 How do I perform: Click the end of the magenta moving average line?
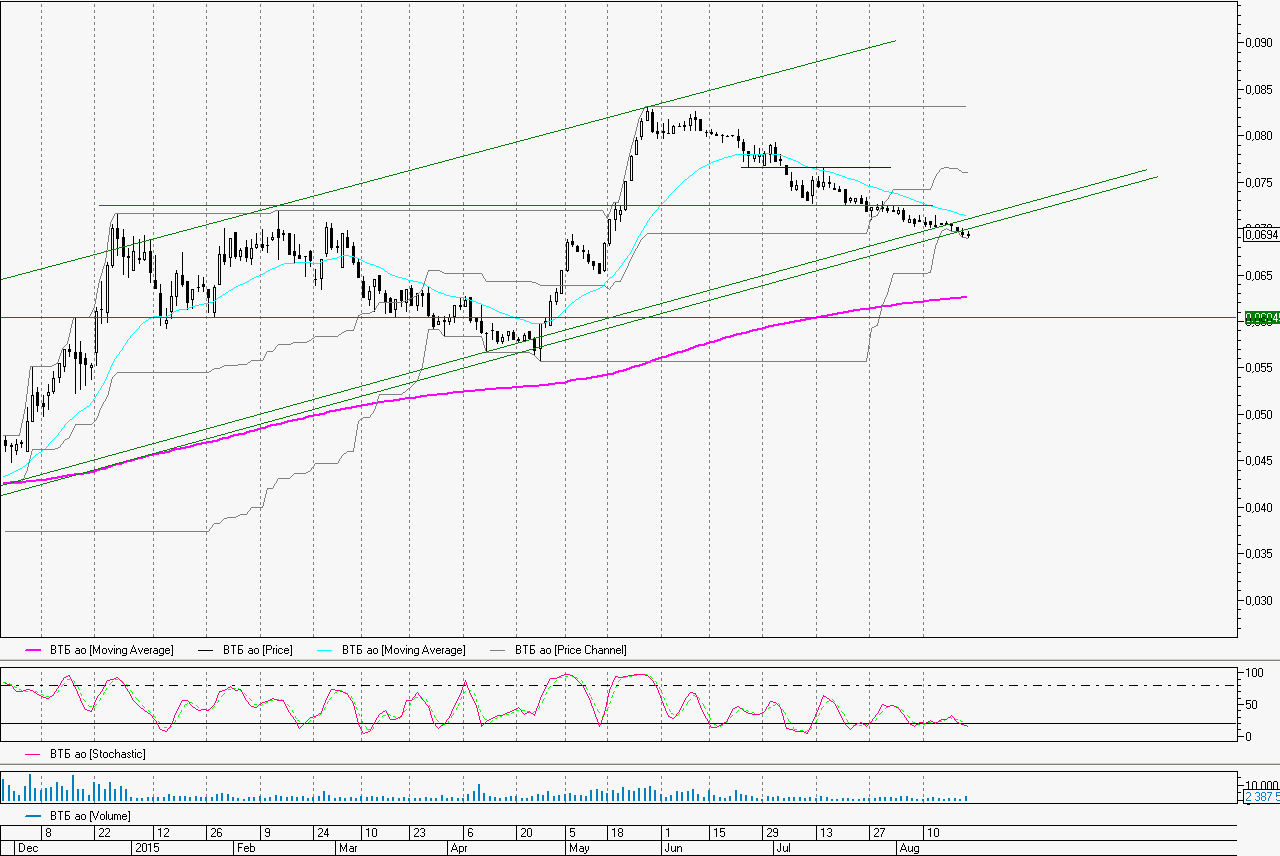point(965,296)
